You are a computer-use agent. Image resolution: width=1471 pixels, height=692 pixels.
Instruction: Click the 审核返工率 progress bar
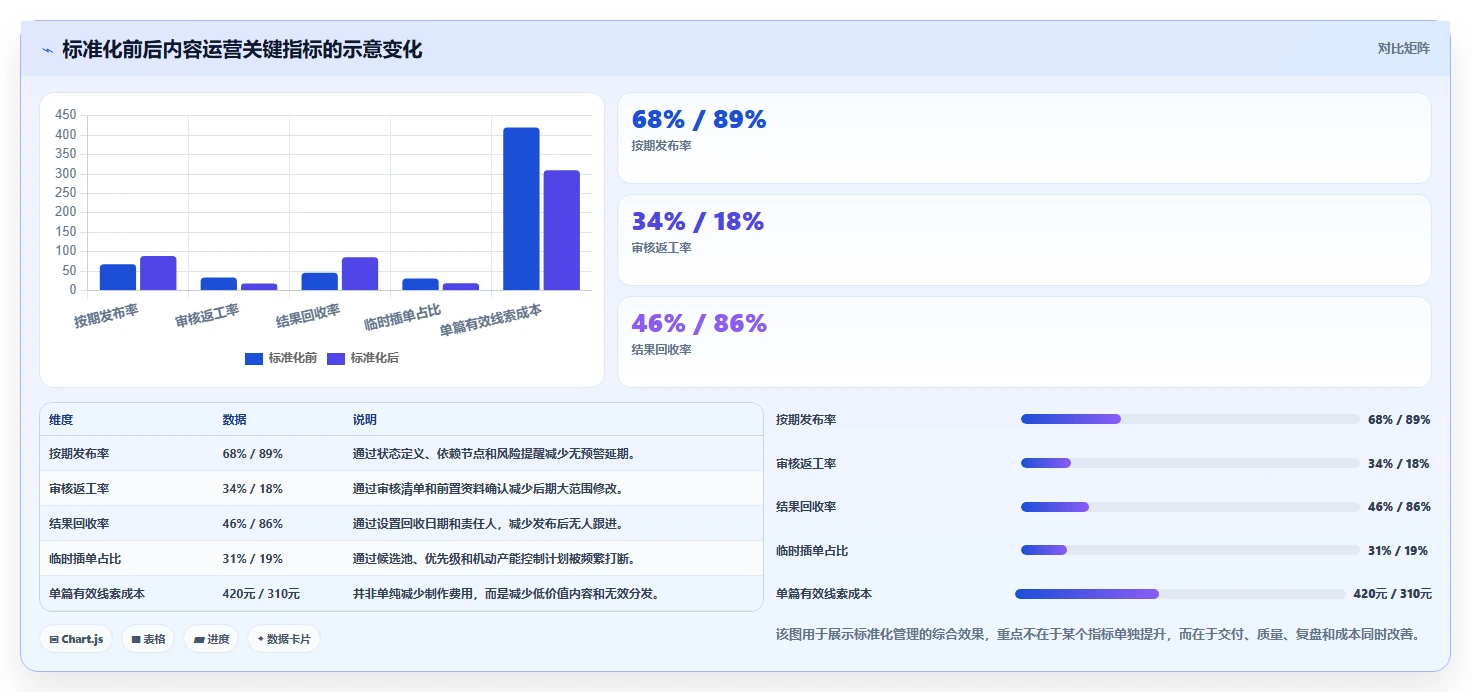1190,463
